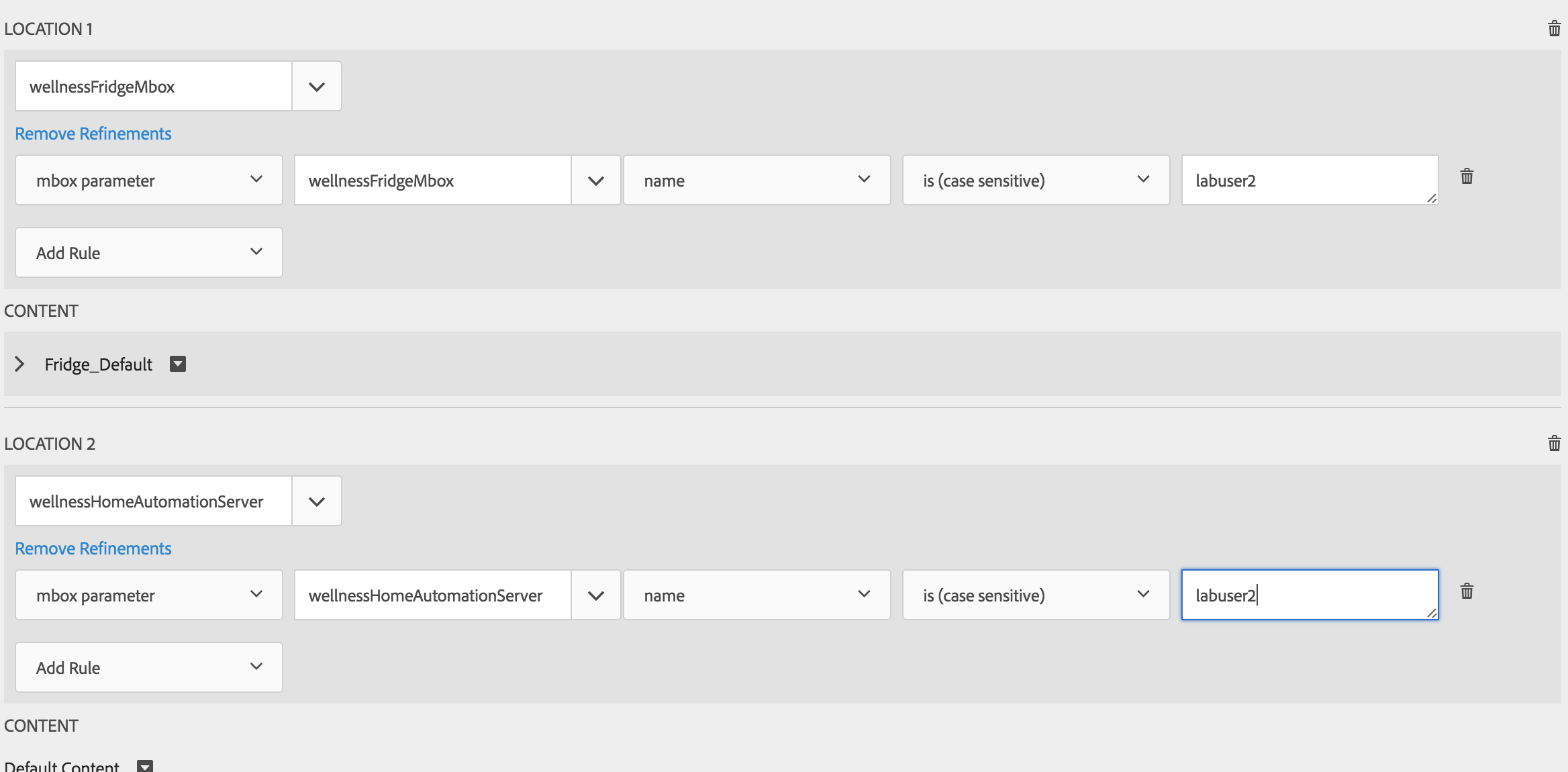Open Location 2 'is (case sensitive)' operator dropdown

1036,595
